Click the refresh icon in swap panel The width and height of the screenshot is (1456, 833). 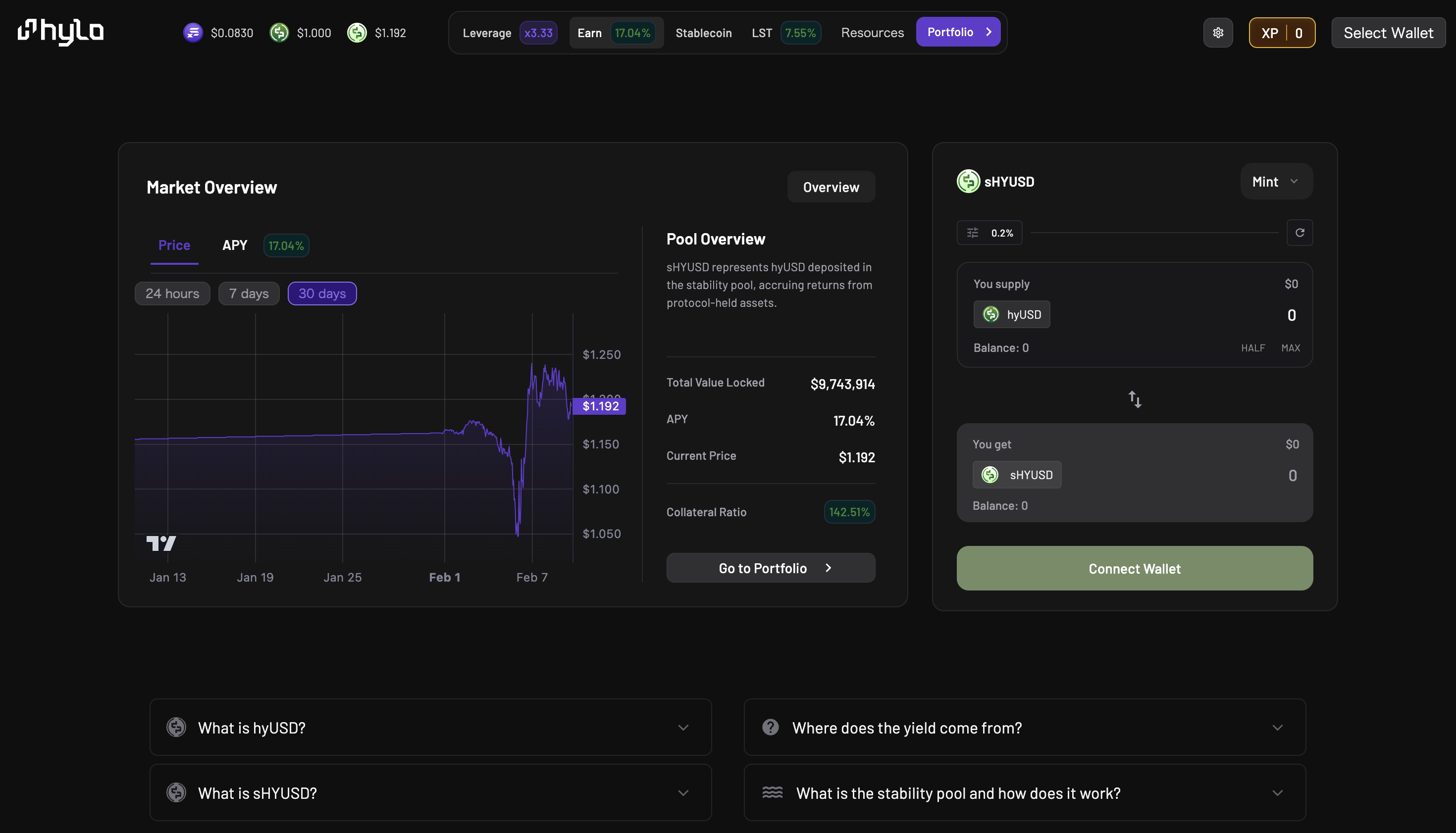1299,232
